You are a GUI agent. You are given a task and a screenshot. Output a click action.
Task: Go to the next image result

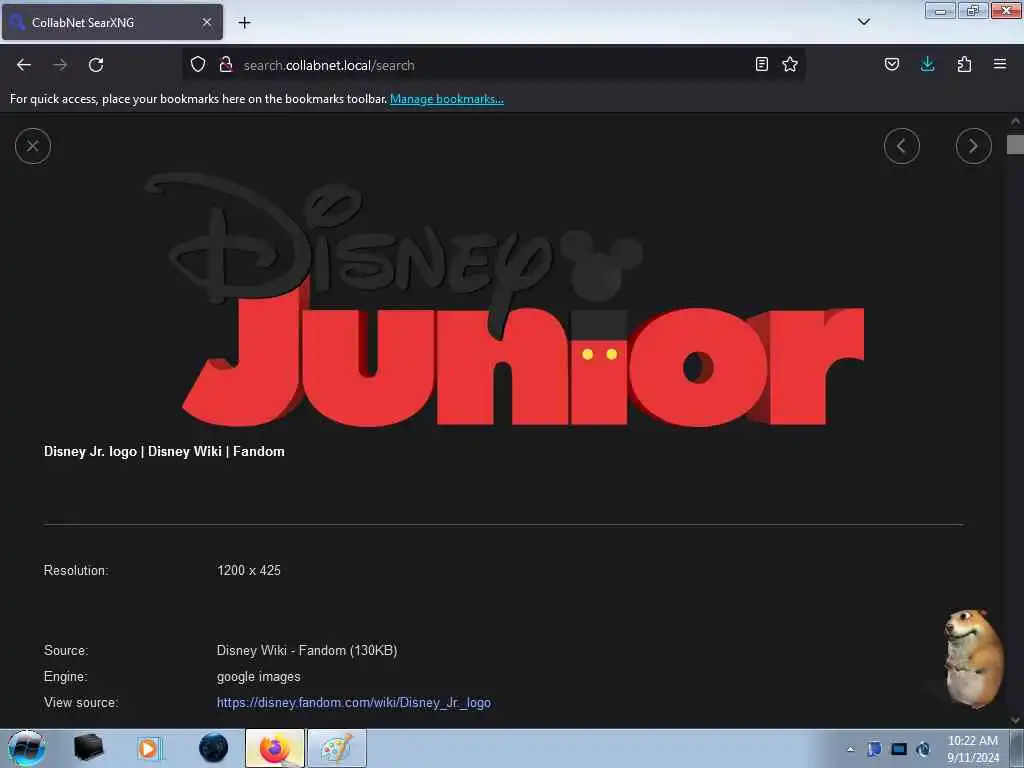(x=973, y=146)
